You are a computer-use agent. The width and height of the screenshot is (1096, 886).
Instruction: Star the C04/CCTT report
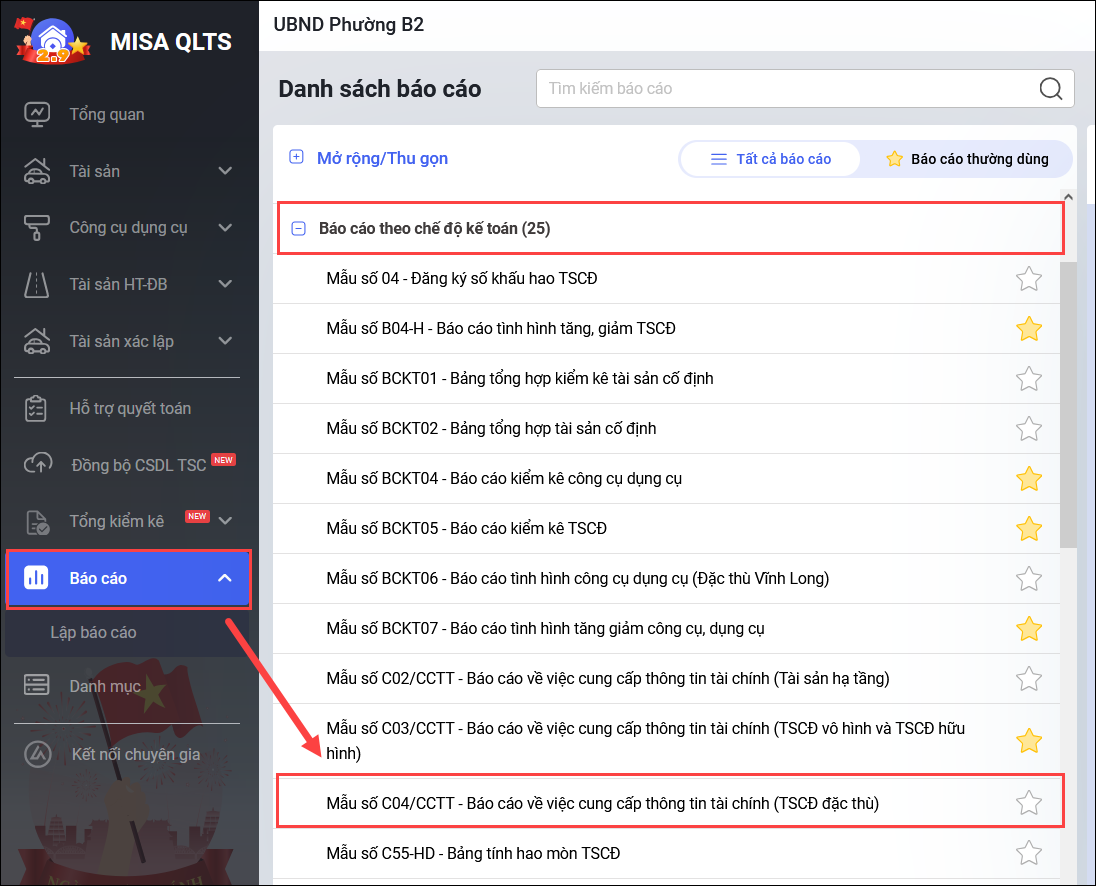(1029, 803)
